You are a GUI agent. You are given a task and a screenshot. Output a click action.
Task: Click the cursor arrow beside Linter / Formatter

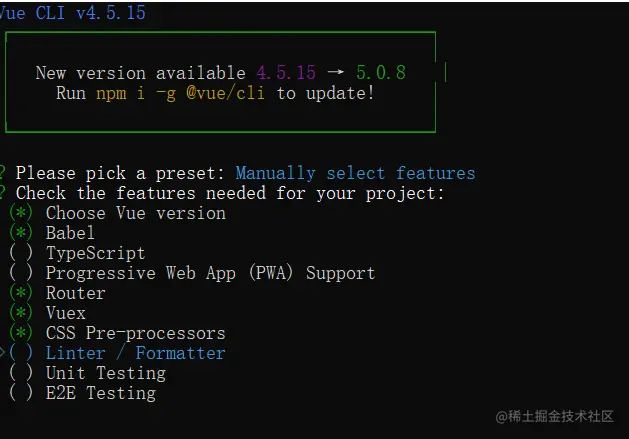click(3, 353)
